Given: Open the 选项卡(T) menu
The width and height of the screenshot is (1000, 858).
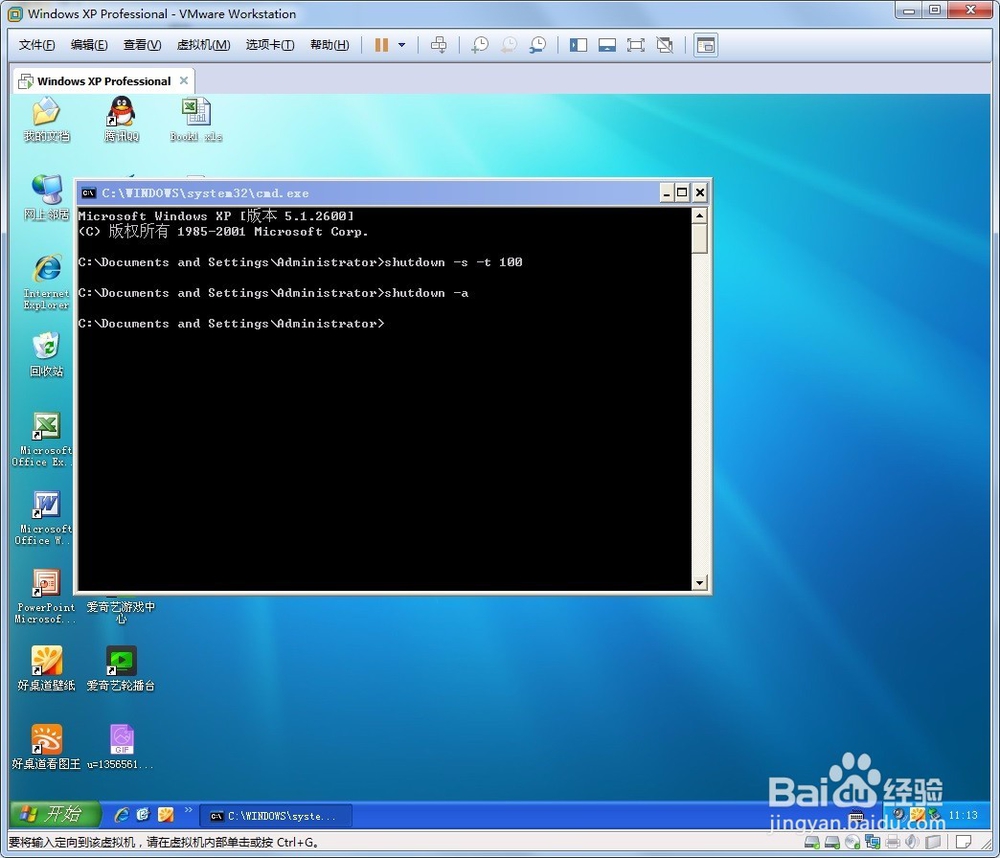Looking at the screenshot, I should tap(270, 45).
